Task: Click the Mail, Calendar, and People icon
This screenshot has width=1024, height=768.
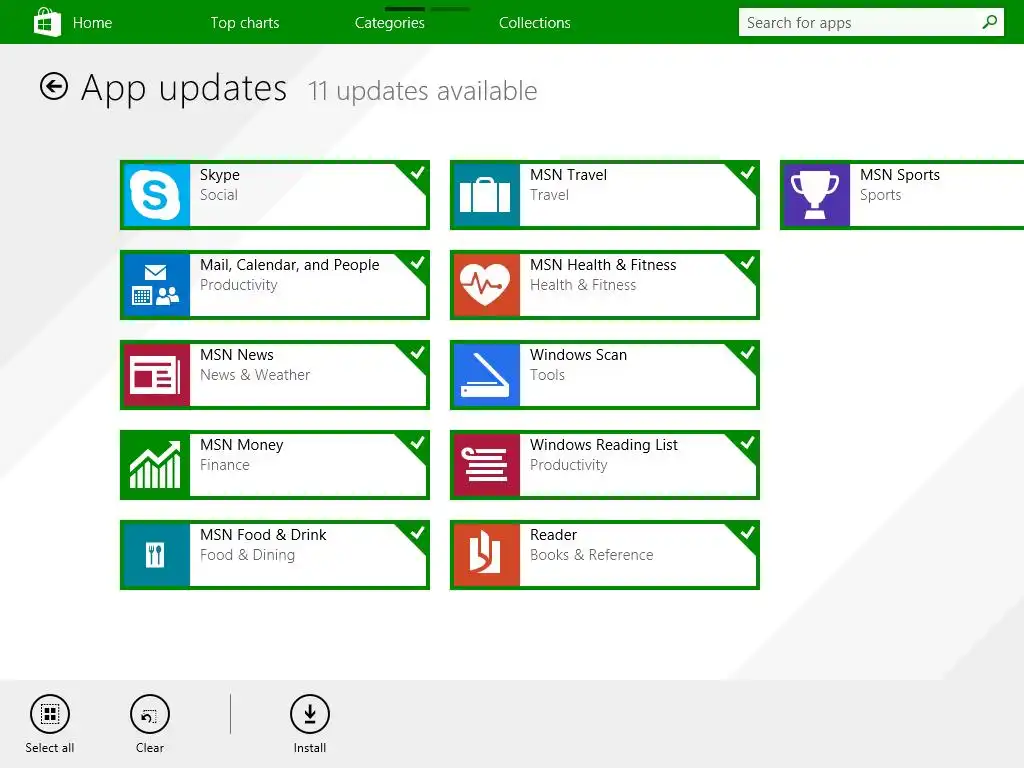Action: pos(157,285)
